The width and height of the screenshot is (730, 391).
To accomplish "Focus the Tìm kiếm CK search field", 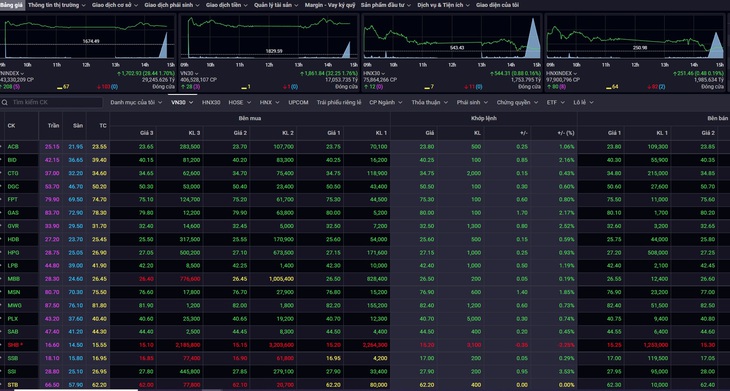I will pyautogui.click(x=56, y=102).
